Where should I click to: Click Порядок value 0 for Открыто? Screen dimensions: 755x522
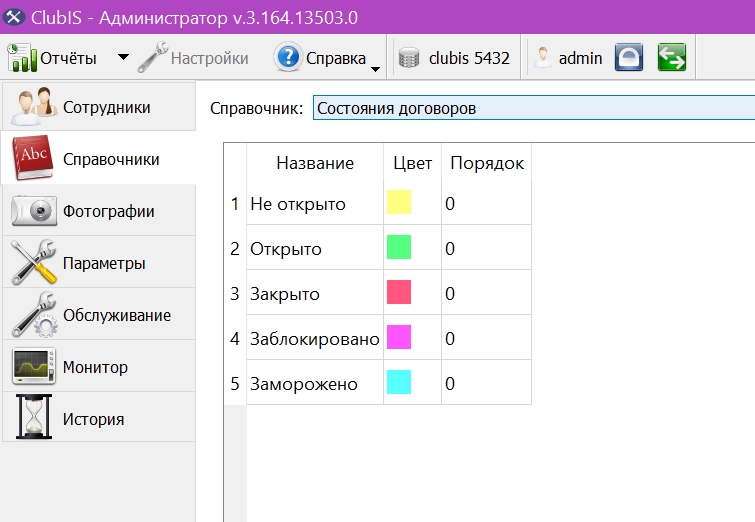point(486,248)
